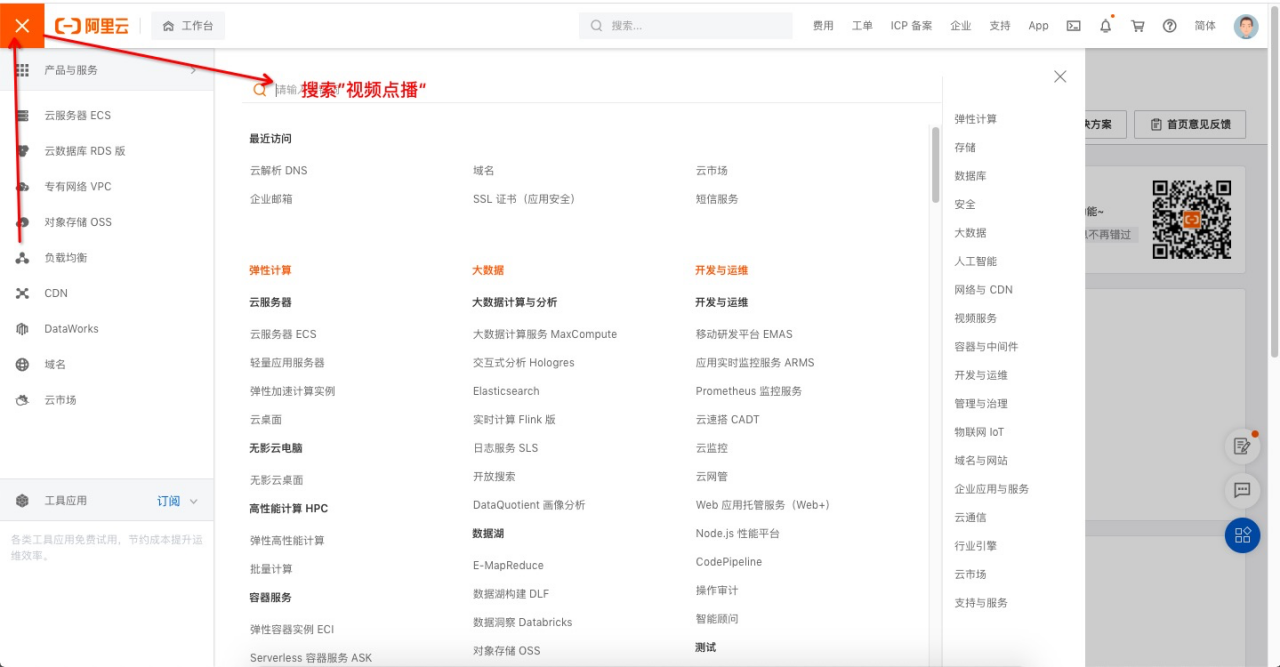Switch language via 简体
The image size is (1280, 667).
click(x=1205, y=26)
